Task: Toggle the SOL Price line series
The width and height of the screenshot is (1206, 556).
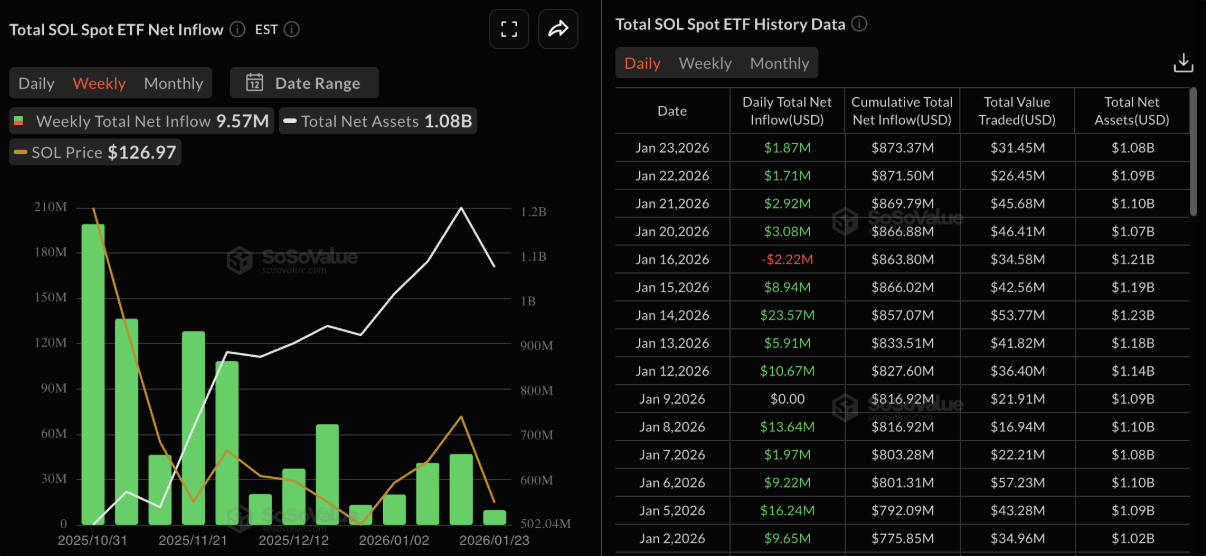Action: (x=95, y=152)
